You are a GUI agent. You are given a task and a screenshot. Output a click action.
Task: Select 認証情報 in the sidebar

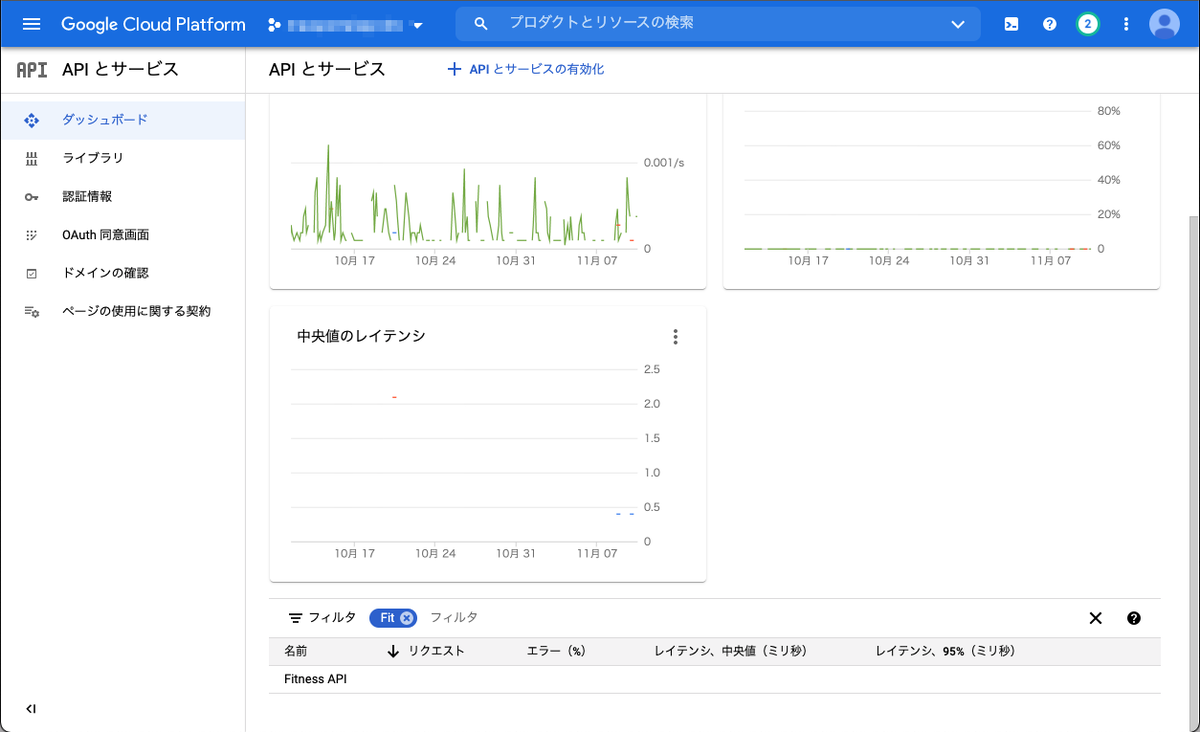122,196
